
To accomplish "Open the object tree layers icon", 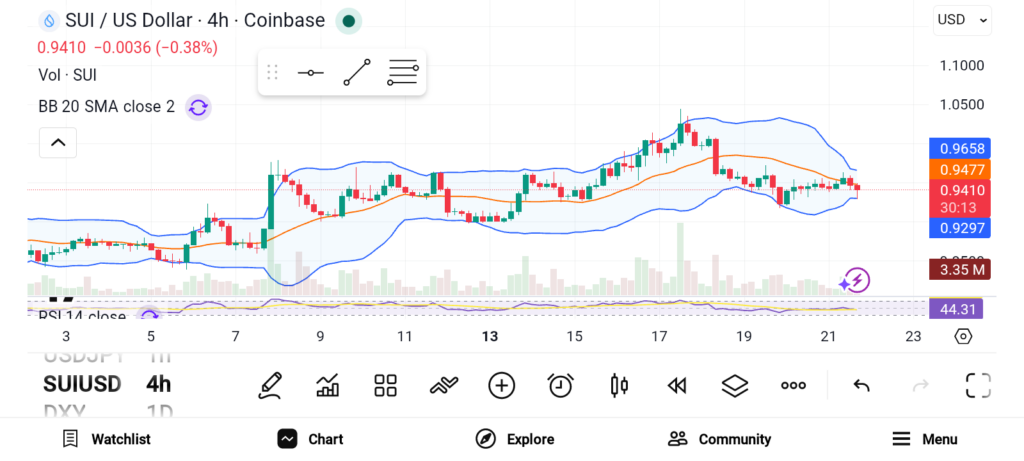I will coord(735,385).
